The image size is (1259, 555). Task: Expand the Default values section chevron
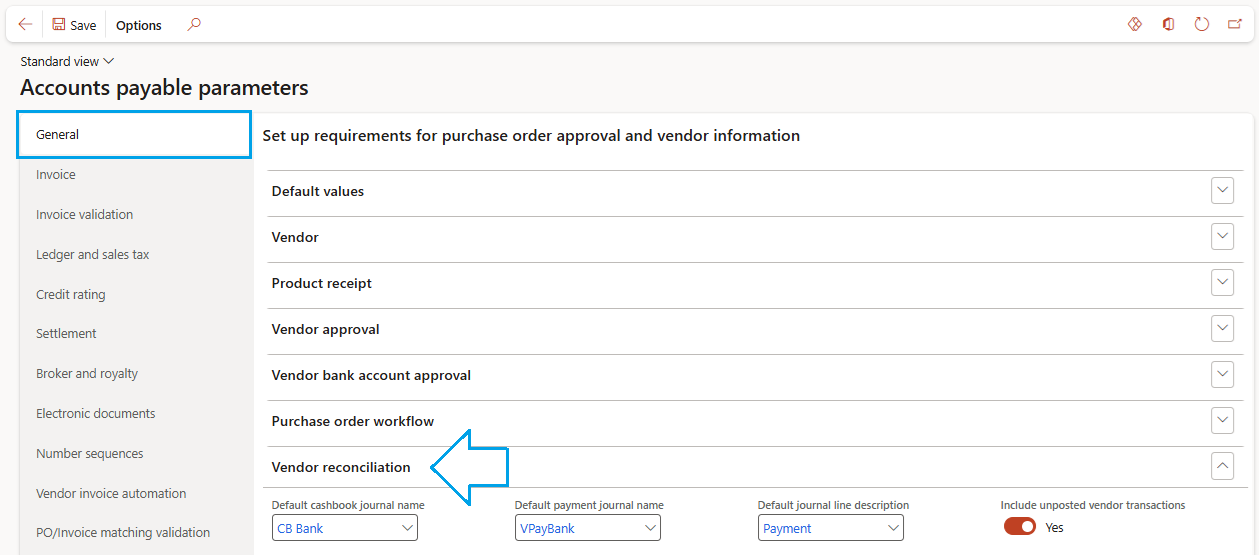tap(1222, 191)
